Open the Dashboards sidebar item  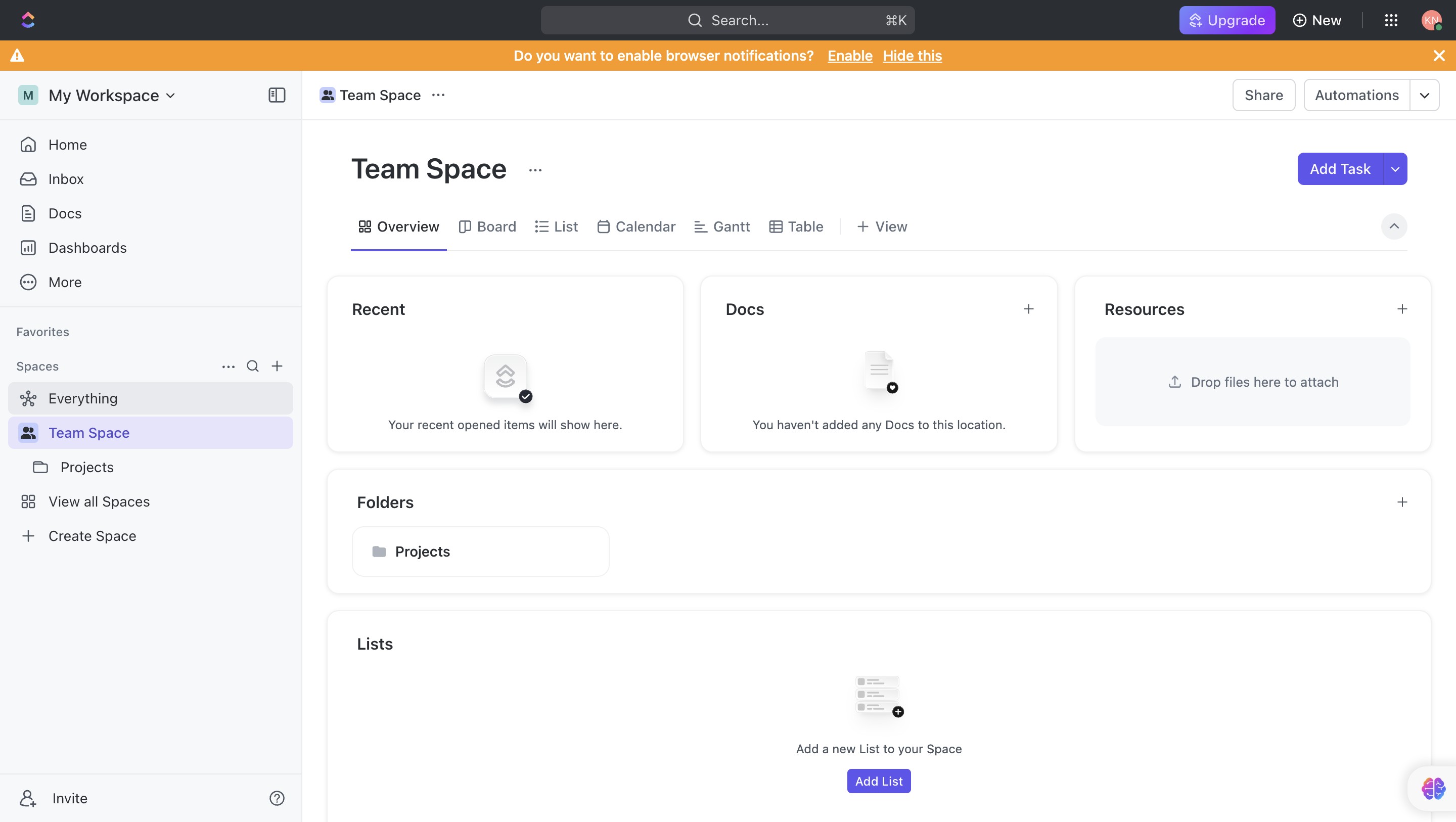[87, 248]
